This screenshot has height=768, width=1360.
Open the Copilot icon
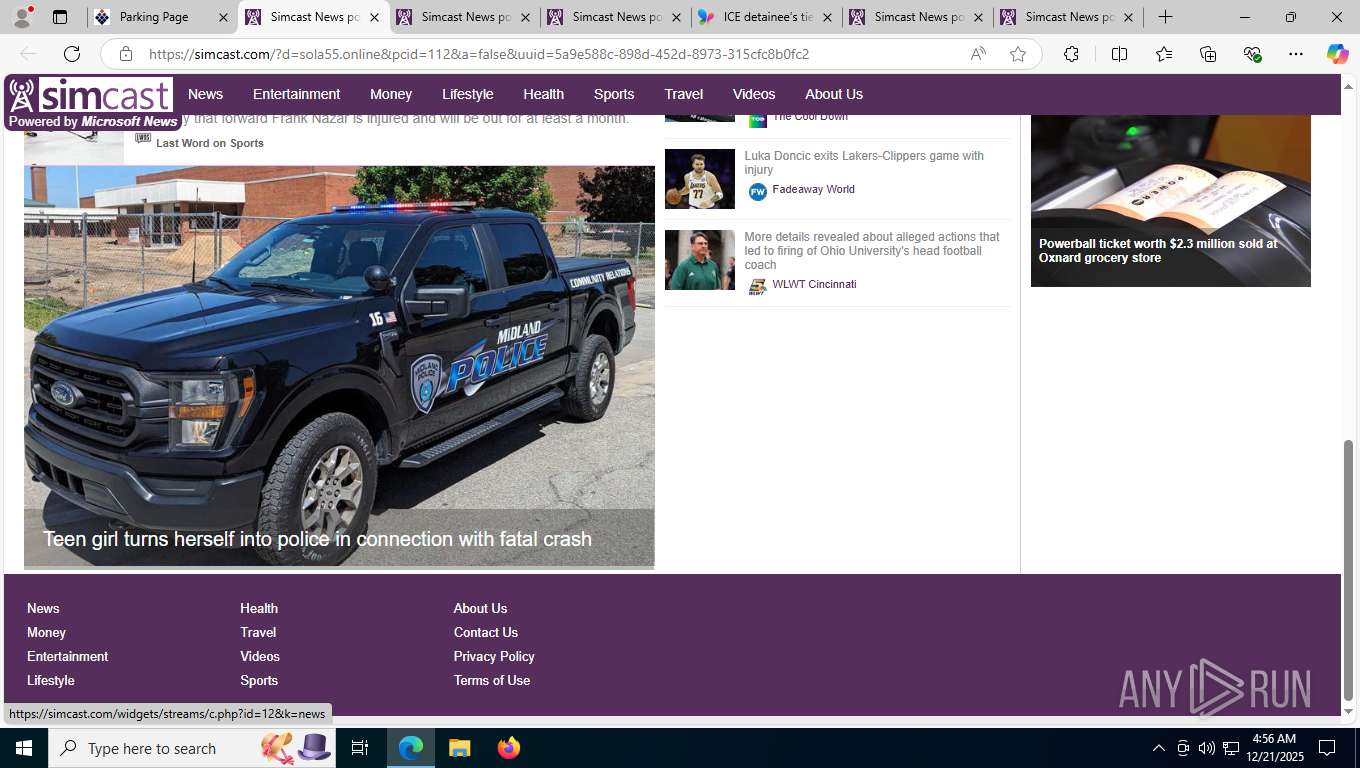1338,54
